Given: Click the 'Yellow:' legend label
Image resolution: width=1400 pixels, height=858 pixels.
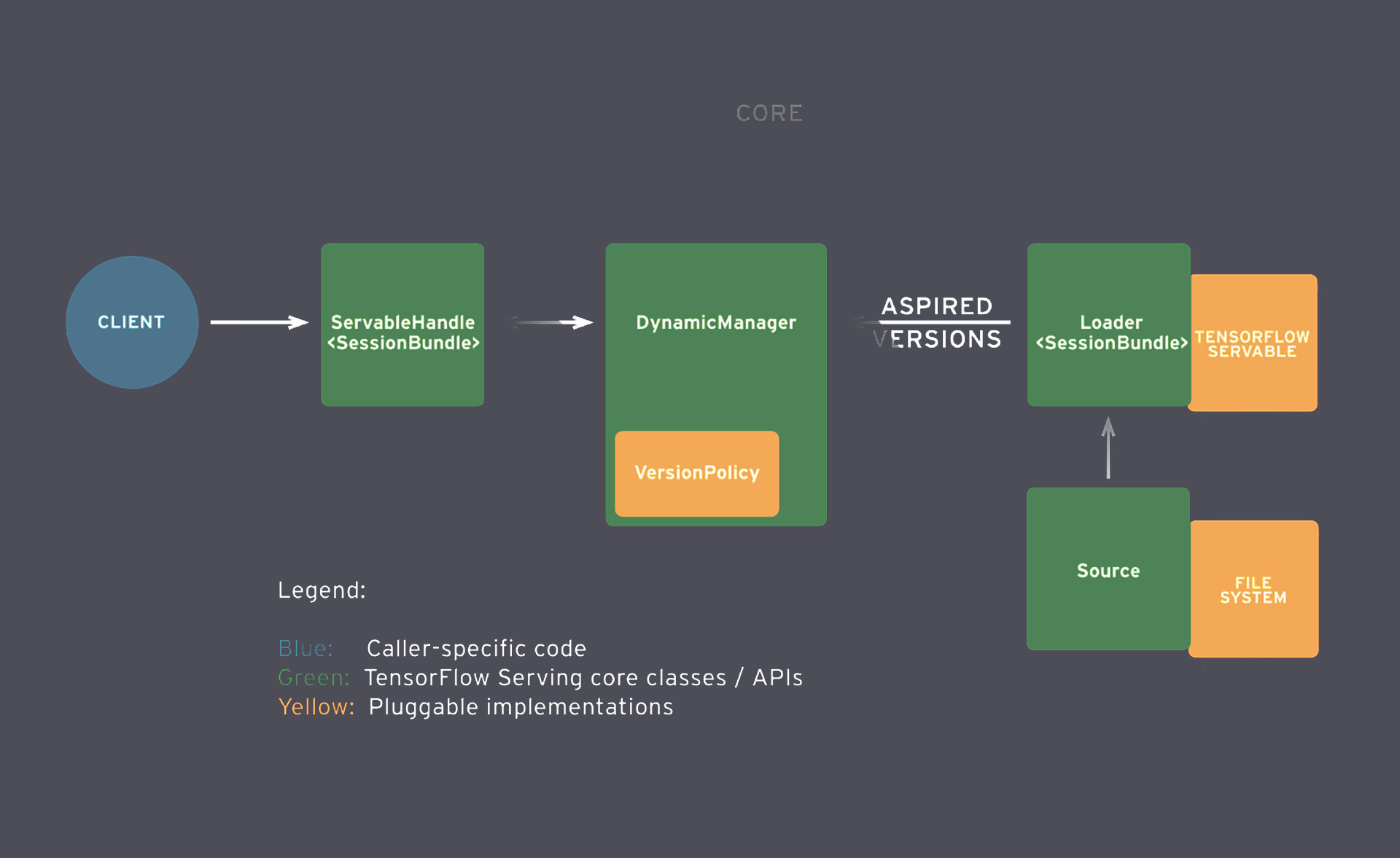Looking at the screenshot, I should pyautogui.click(x=316, y=706).
